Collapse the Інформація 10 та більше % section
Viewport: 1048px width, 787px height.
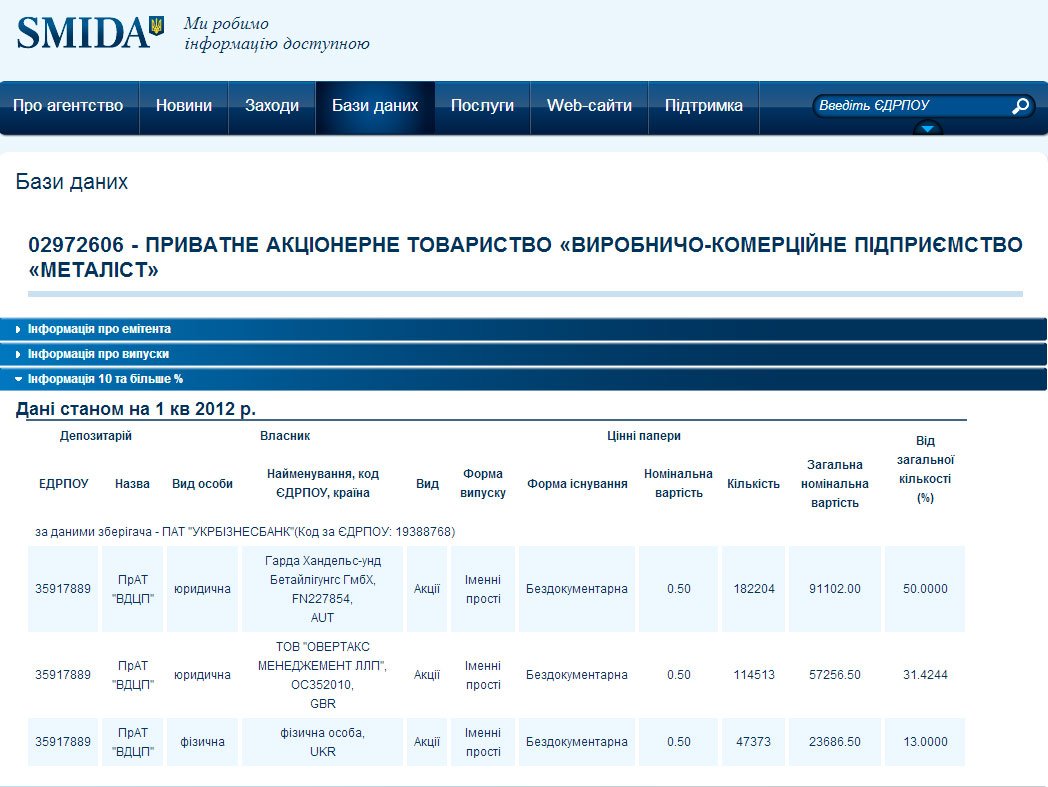pyautogui.click(x=523, y=378)
